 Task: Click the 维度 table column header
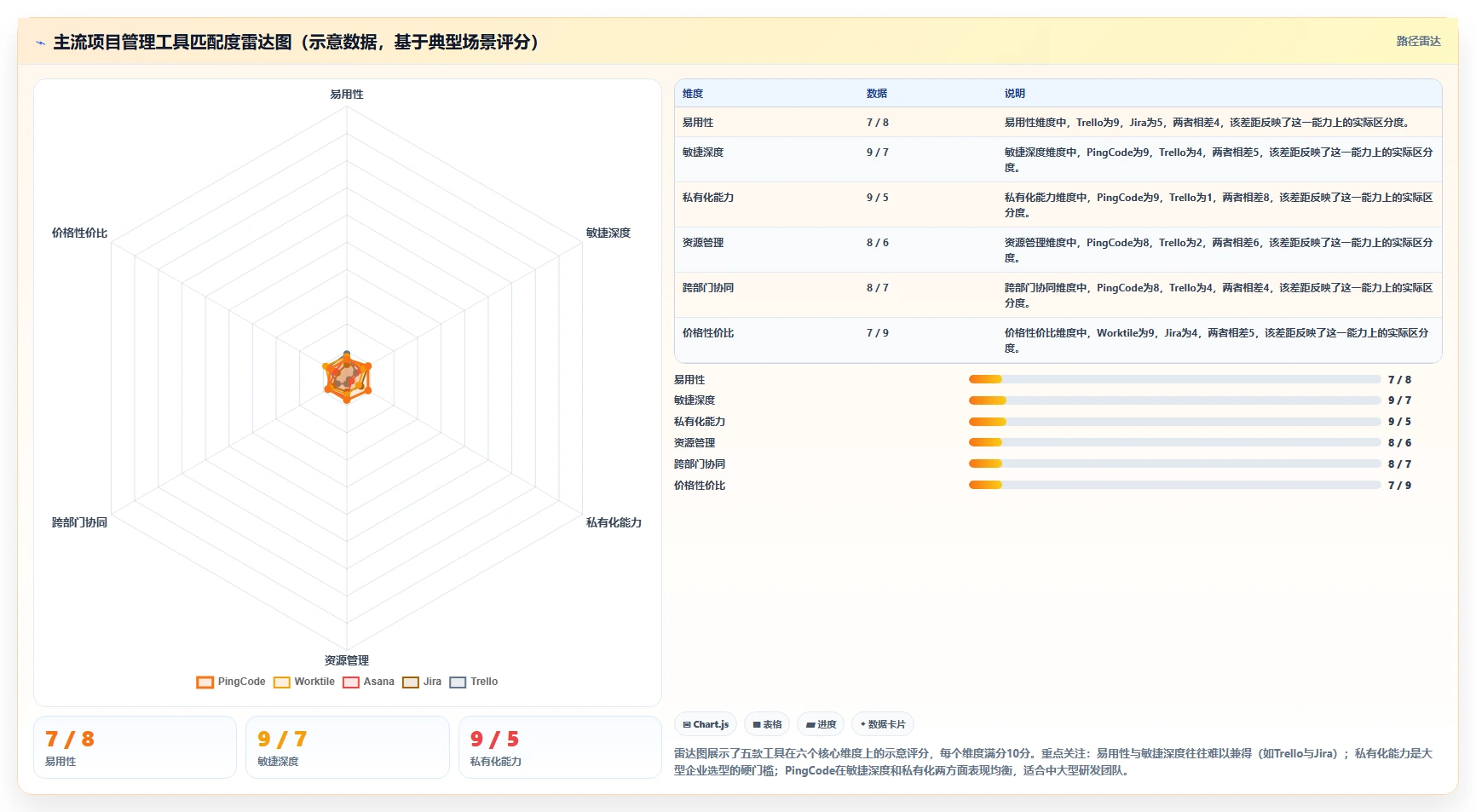click(693, 94)
